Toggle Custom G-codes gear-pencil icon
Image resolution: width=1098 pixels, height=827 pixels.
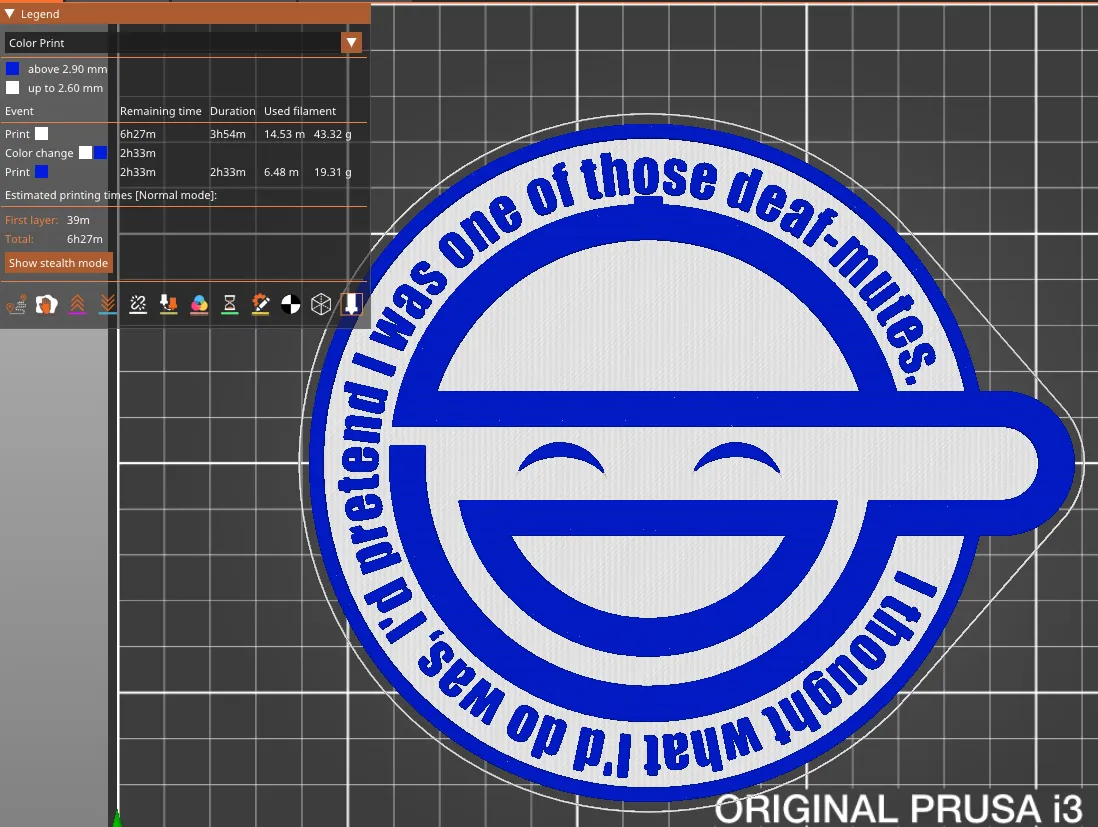coord(260,304)
